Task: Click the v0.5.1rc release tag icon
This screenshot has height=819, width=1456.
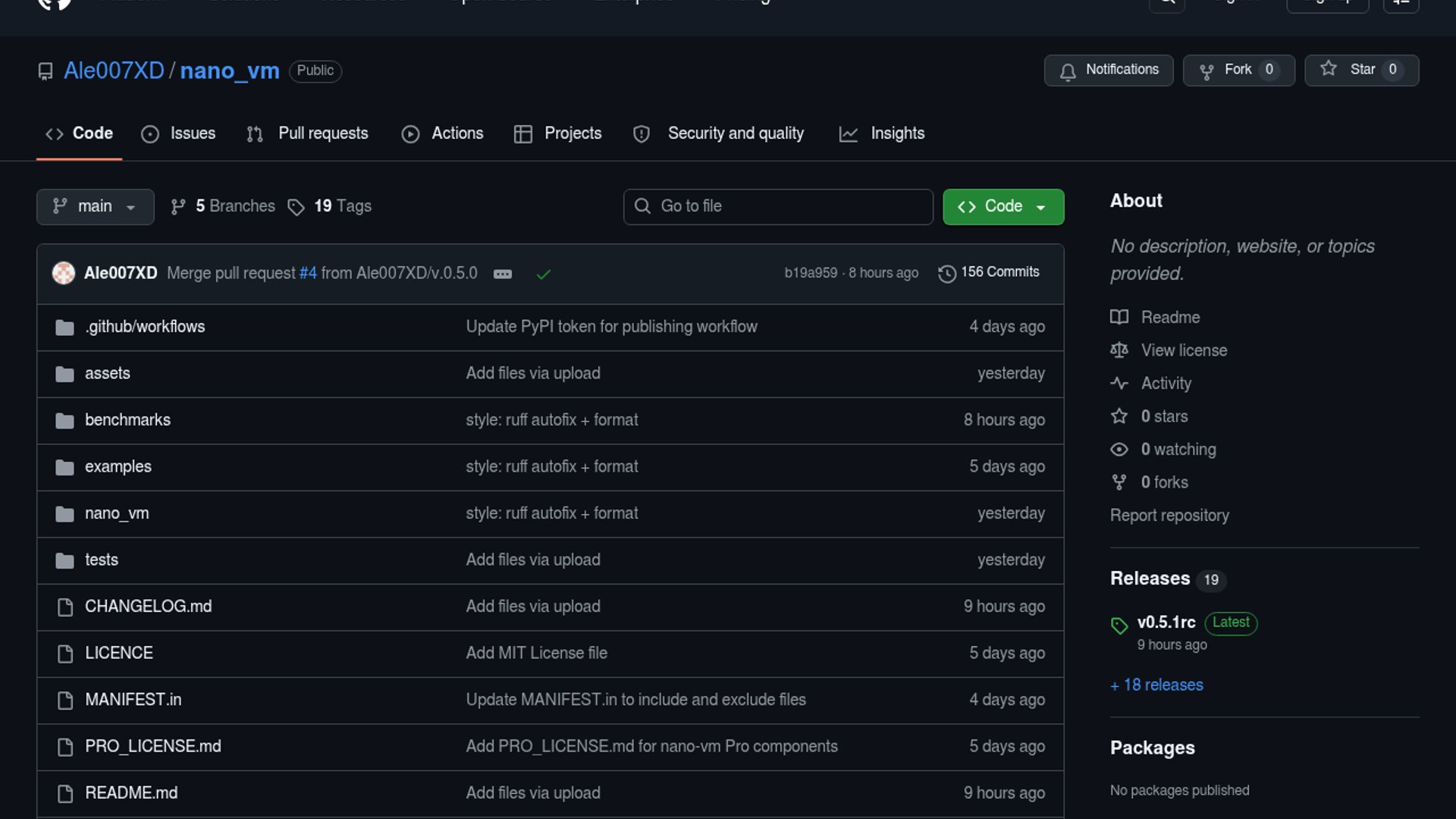Action: point(1119,625)
